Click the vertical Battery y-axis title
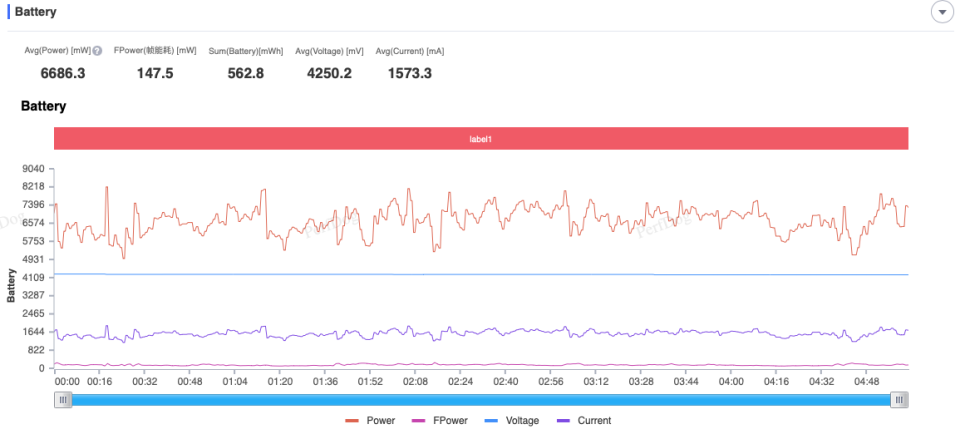The width and height of the screenshot is (960, 434). tap(11, 285)
